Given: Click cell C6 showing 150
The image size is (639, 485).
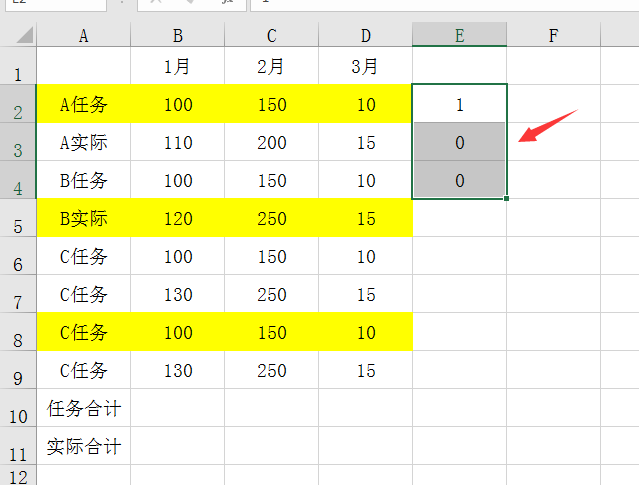Looking at the screenshot, I should click(272, 256).
